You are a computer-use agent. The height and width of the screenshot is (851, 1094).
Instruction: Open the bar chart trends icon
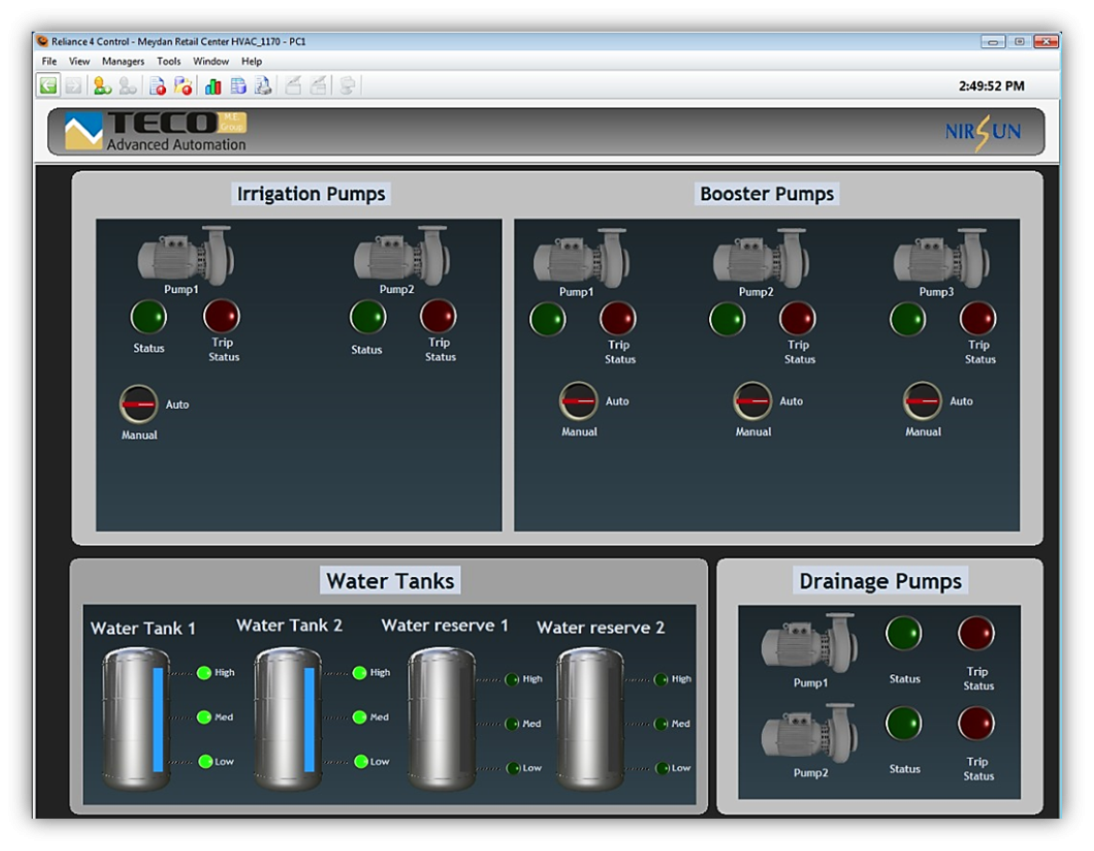pos(213,86)
